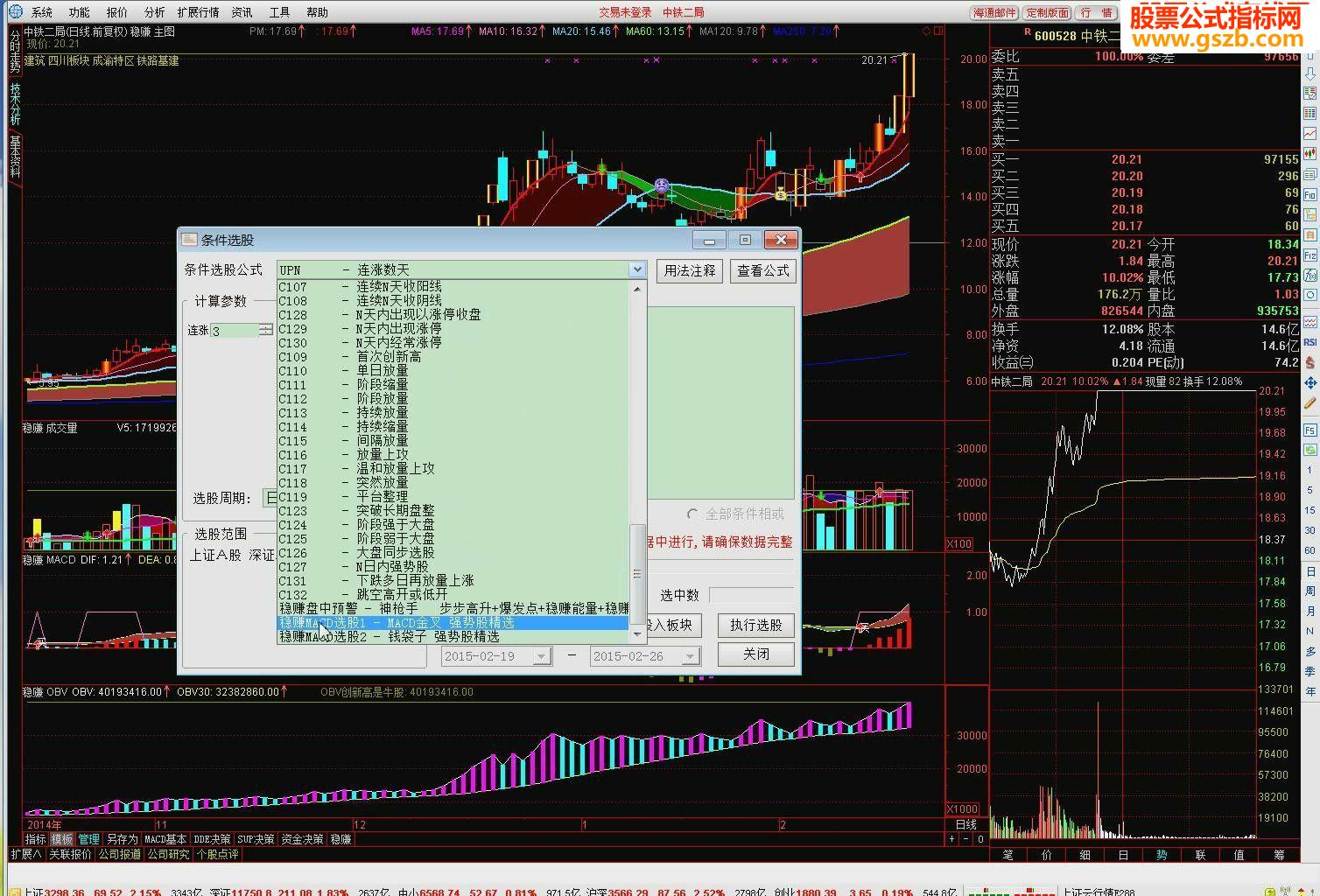Image resolution: width=1320 pixels, height=896 pixels.
Task: Click the 扩展 expander at bottom left
Action: 25,854
